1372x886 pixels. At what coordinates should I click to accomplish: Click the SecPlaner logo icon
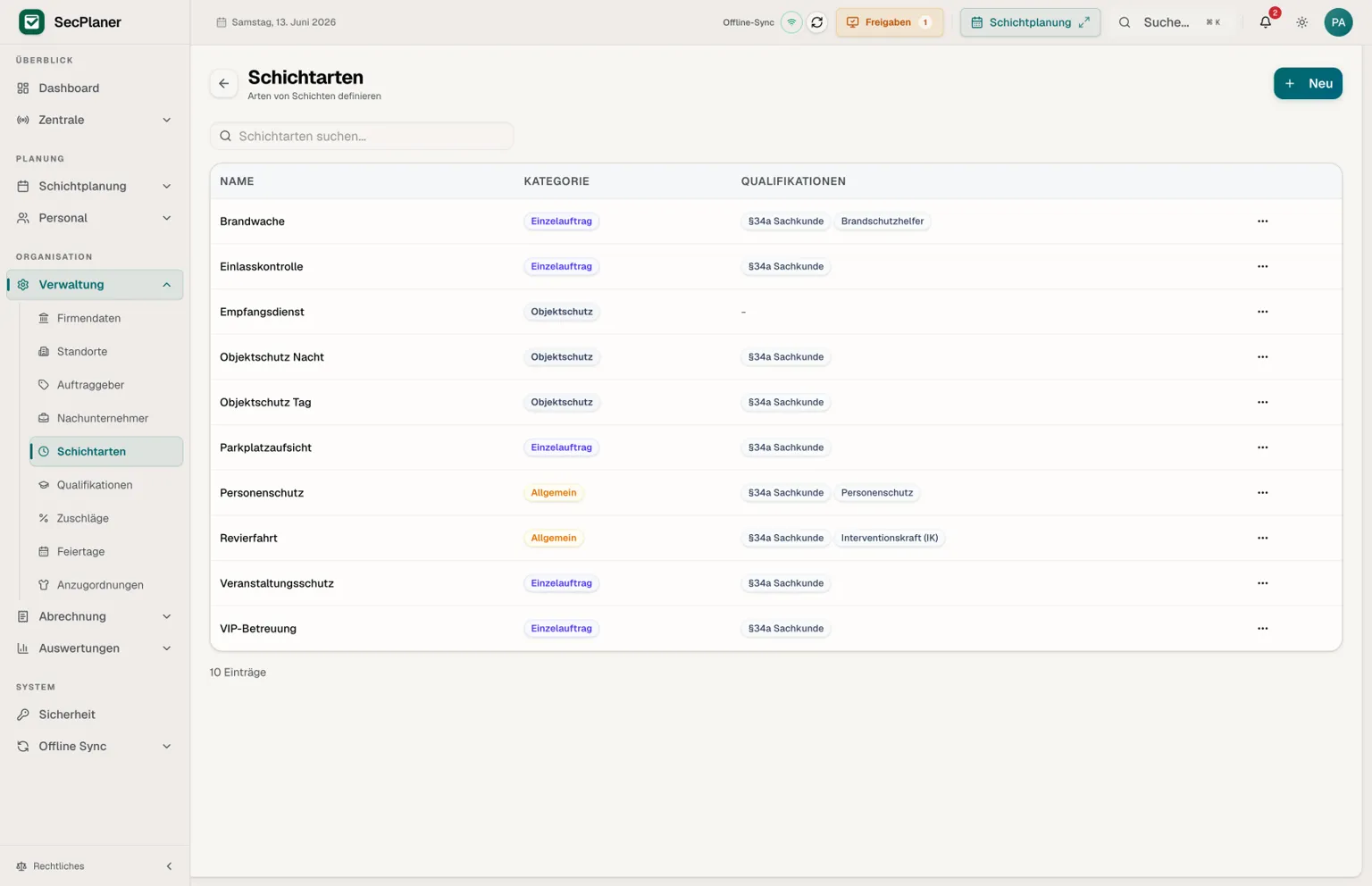32,21
